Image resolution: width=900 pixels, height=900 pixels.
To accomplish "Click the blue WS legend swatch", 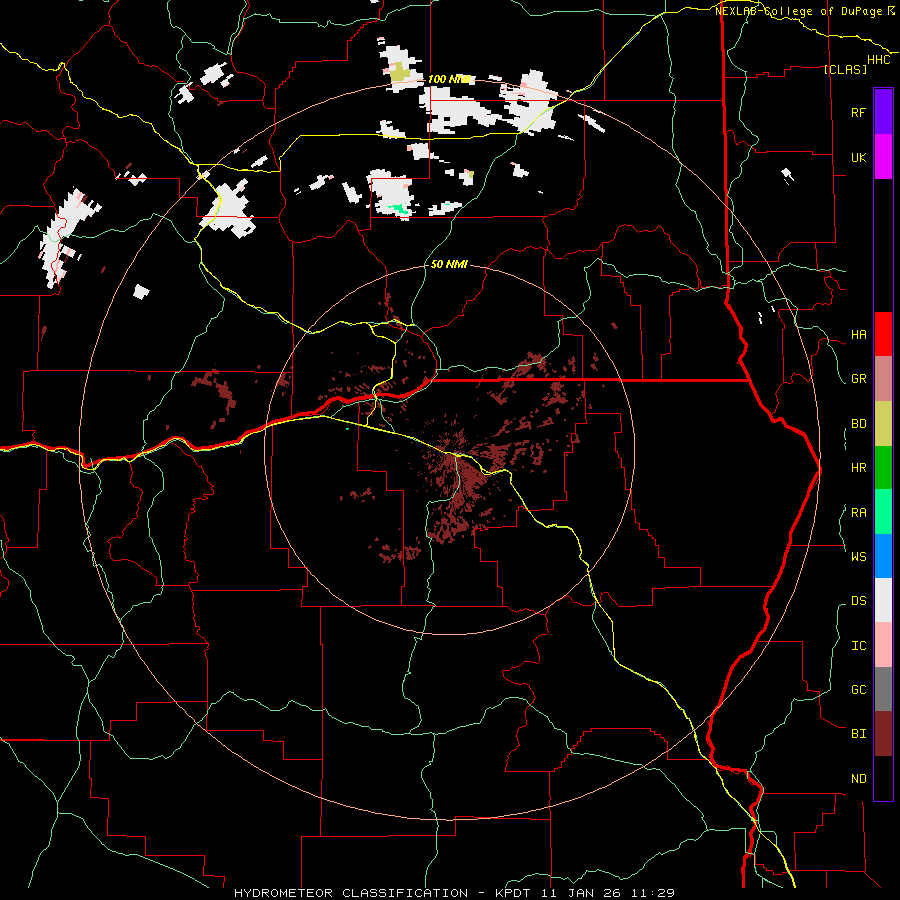I will point(883,556).
